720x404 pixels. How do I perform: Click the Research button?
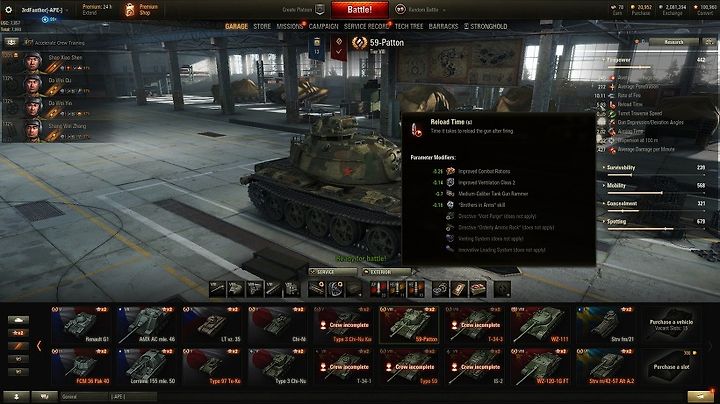coord(674,42)
